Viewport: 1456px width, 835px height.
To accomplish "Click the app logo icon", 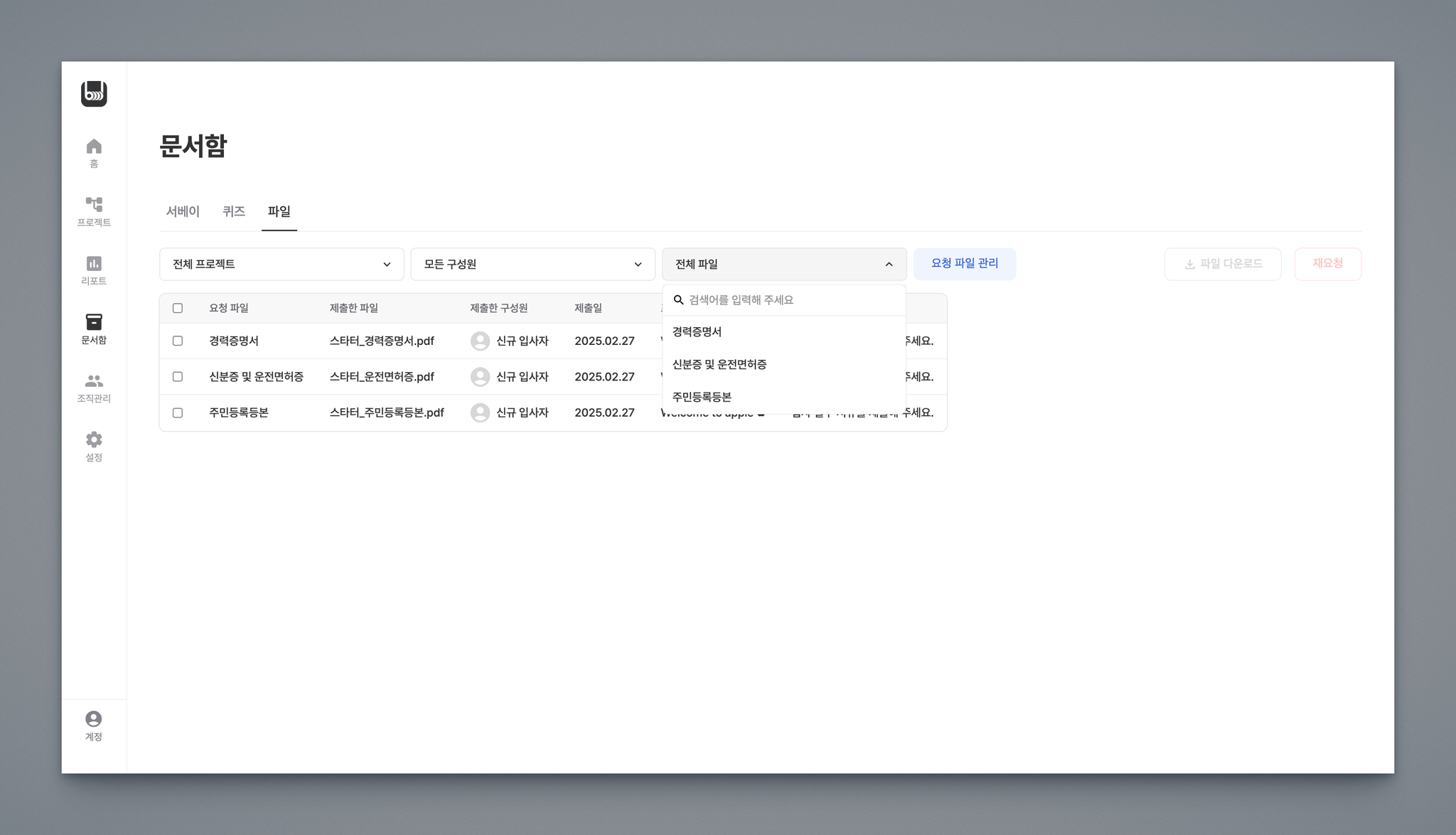I will click(94, 94).
